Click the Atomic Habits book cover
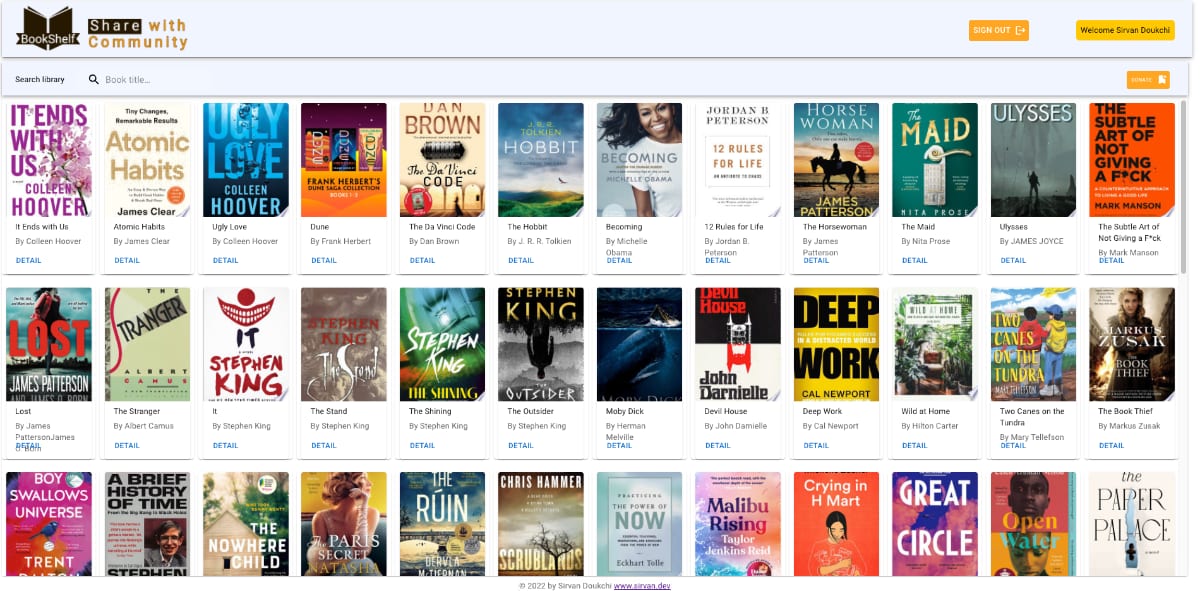This screenshot has width=1200, height=591. [147, 160]
